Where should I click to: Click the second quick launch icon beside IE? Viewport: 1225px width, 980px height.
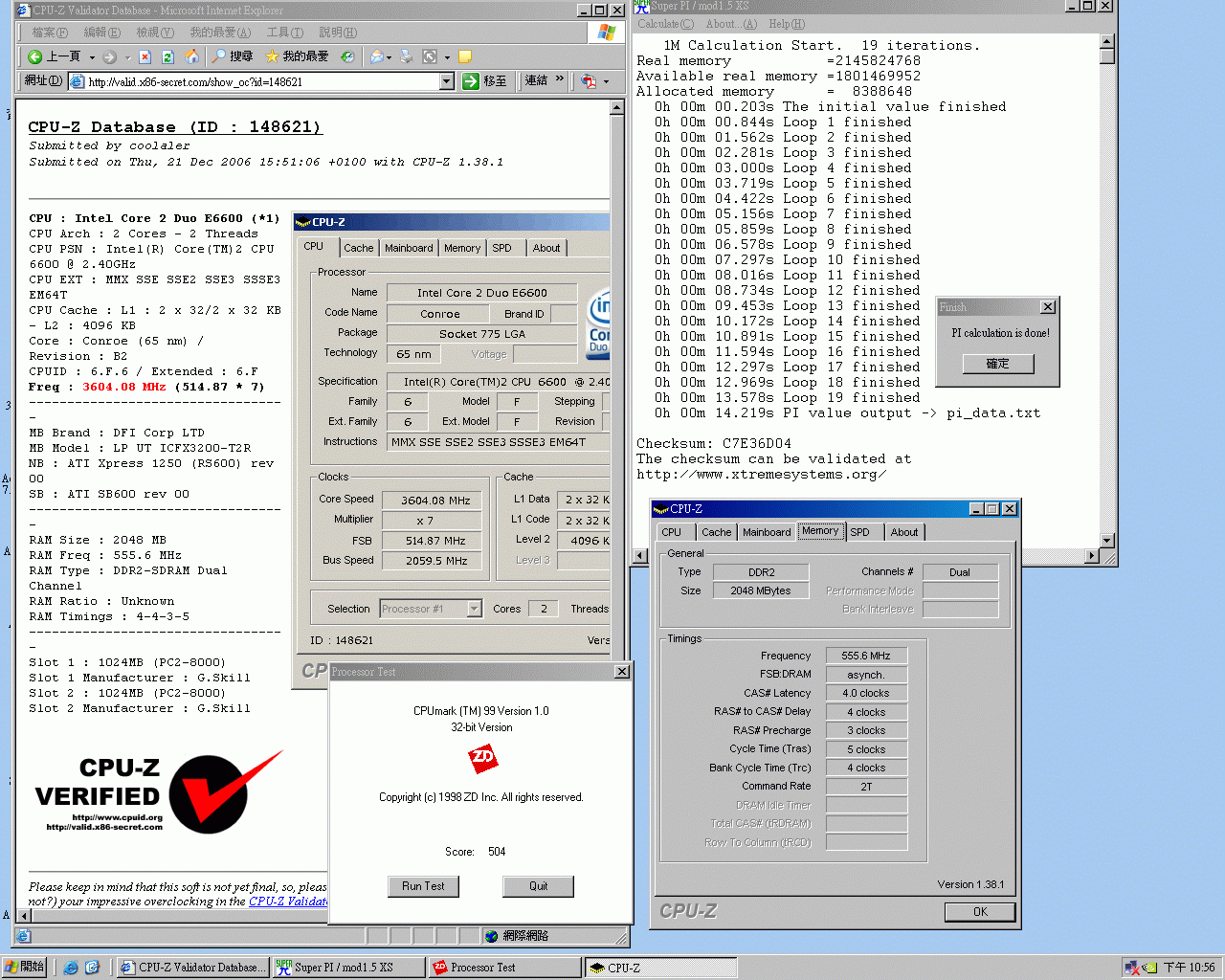(92, 968)
